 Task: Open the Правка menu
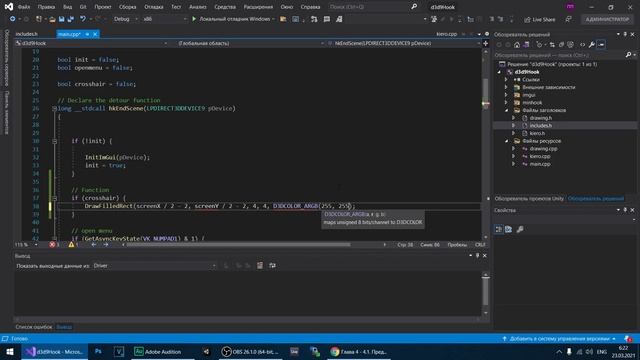point(46,7)
